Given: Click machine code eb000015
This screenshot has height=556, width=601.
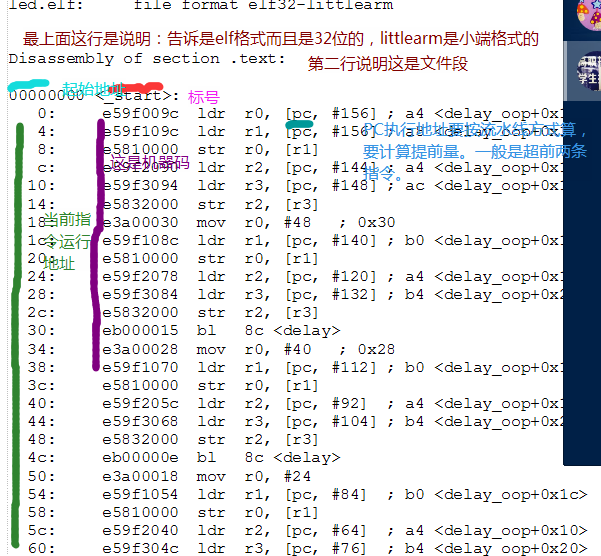Looking at the screenshot, I should point(140,331).
